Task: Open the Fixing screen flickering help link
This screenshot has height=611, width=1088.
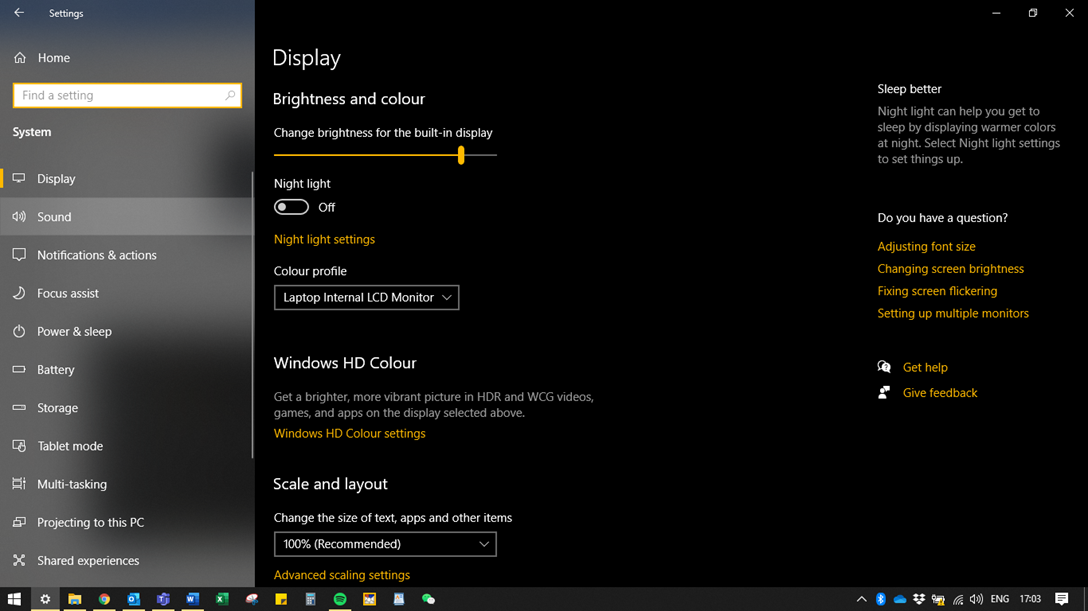Action: 937,291
